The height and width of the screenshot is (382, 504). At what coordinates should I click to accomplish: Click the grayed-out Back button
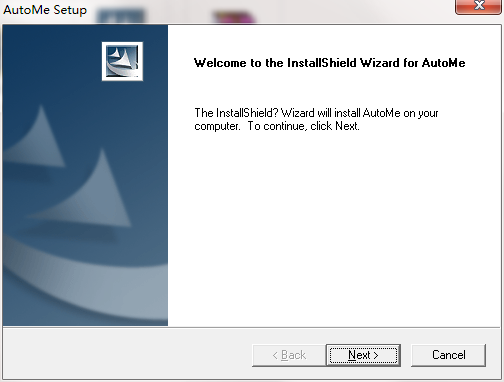click(289, 355)
